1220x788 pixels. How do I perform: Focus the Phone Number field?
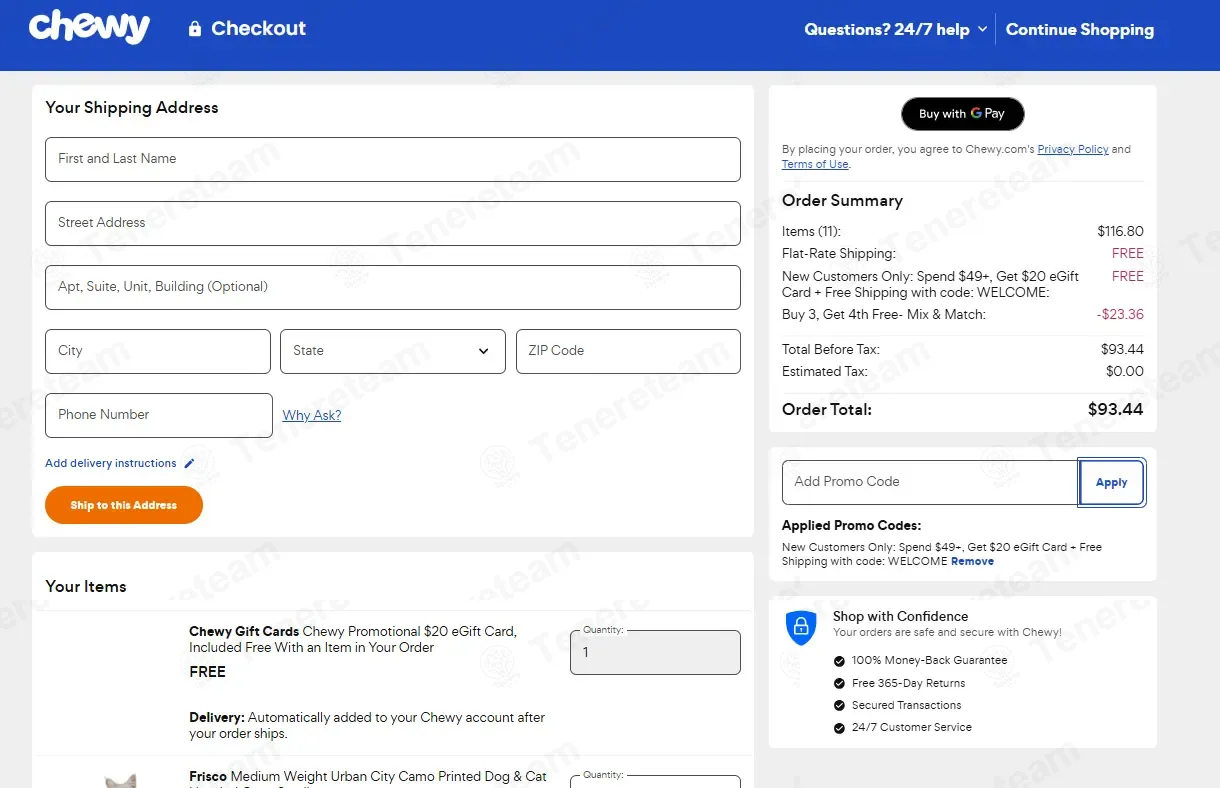[159, 415]
